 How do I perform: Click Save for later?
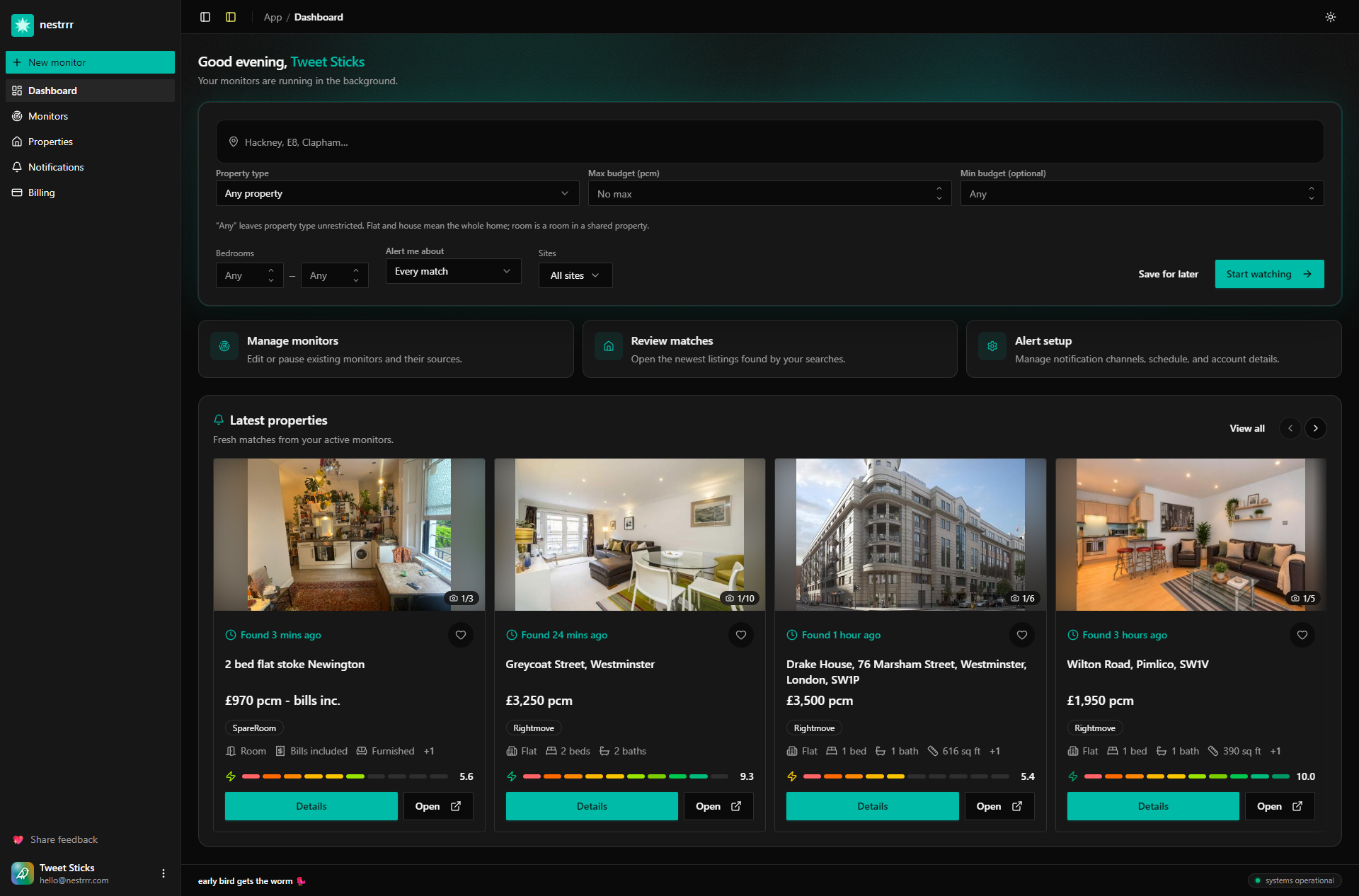1168,274
